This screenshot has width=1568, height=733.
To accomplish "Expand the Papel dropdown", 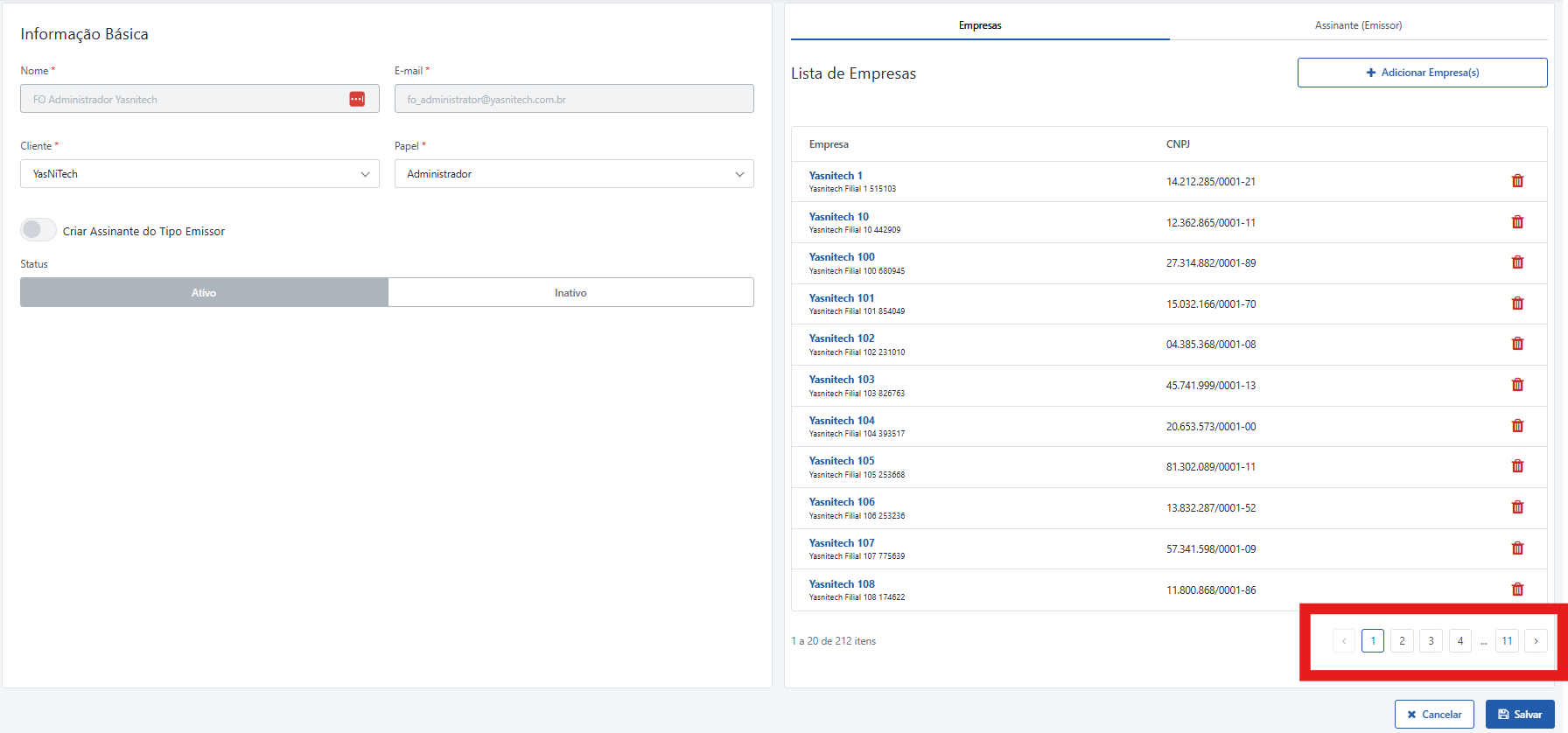I will click(574, 174).
